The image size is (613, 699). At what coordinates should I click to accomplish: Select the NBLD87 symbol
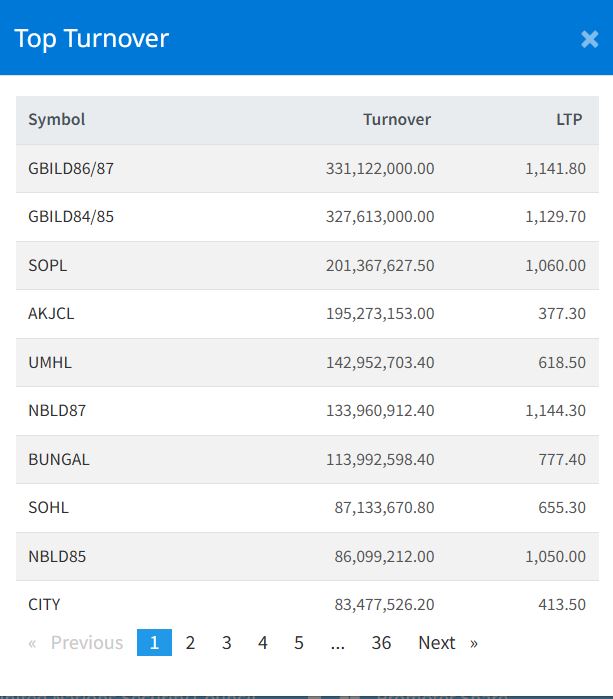(57, 410)
